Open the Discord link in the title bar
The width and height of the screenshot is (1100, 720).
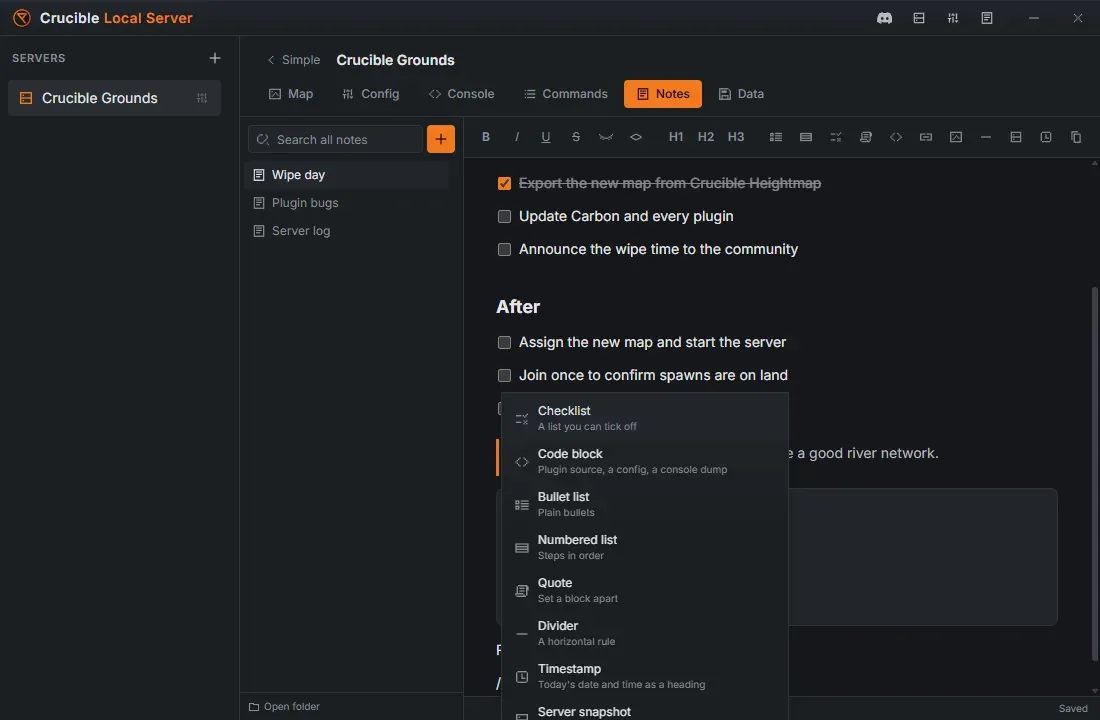885,18
